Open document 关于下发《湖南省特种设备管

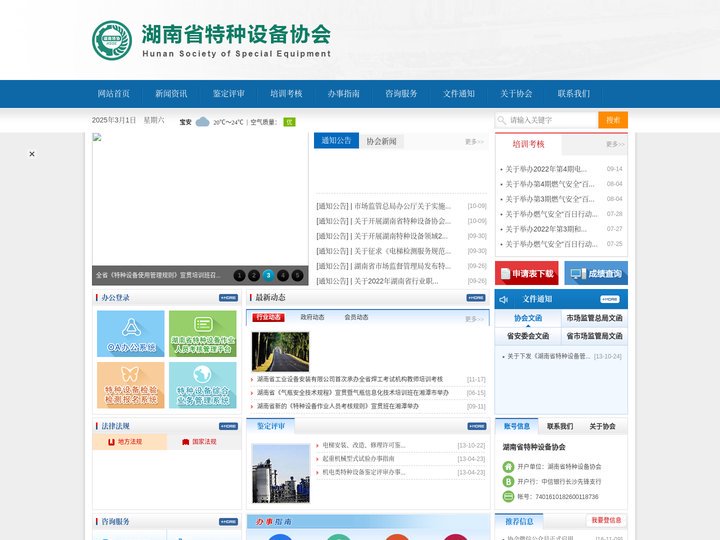[x=549, y=356]
